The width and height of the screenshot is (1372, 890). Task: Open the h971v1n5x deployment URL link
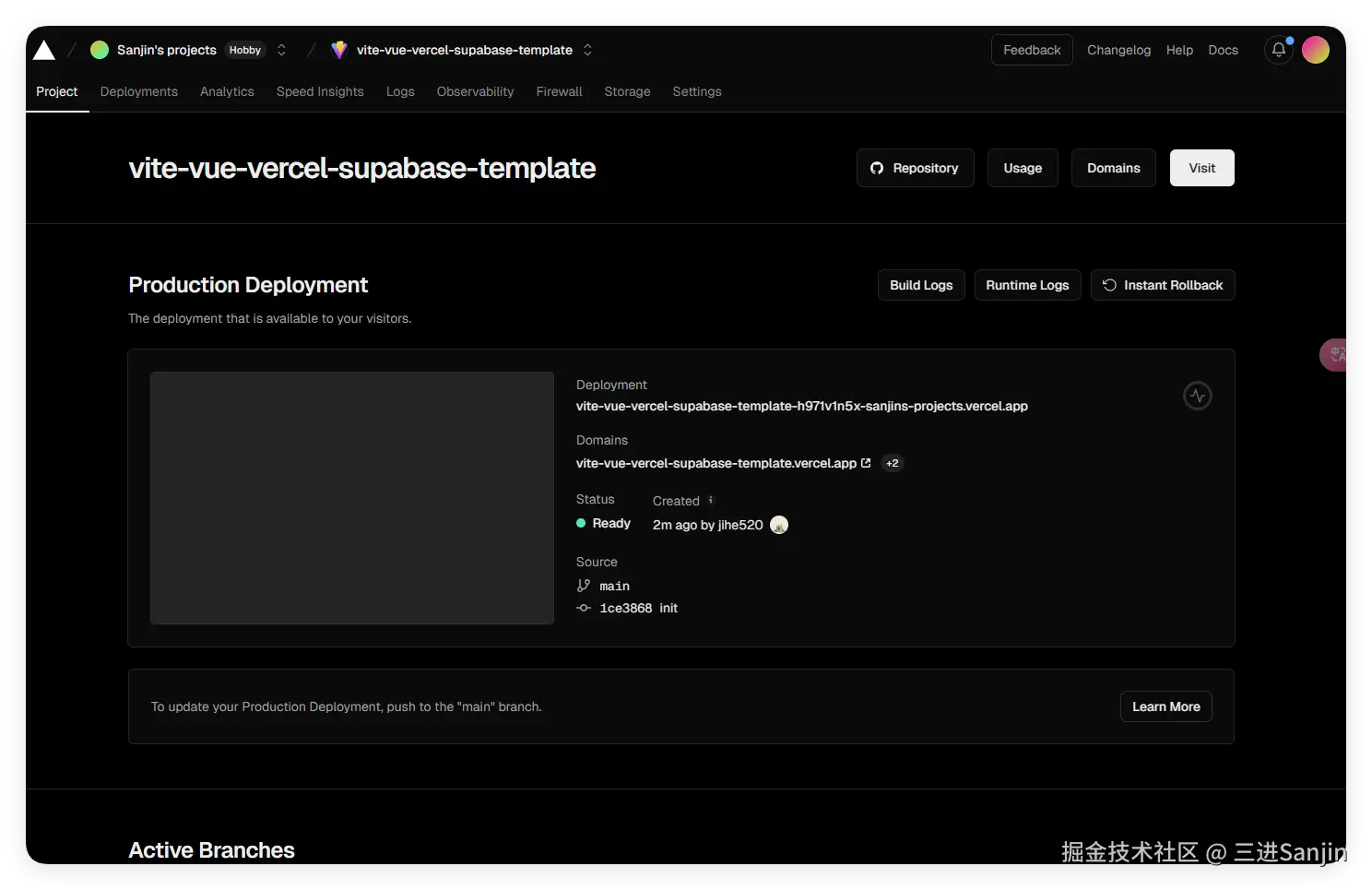[802, 406]
